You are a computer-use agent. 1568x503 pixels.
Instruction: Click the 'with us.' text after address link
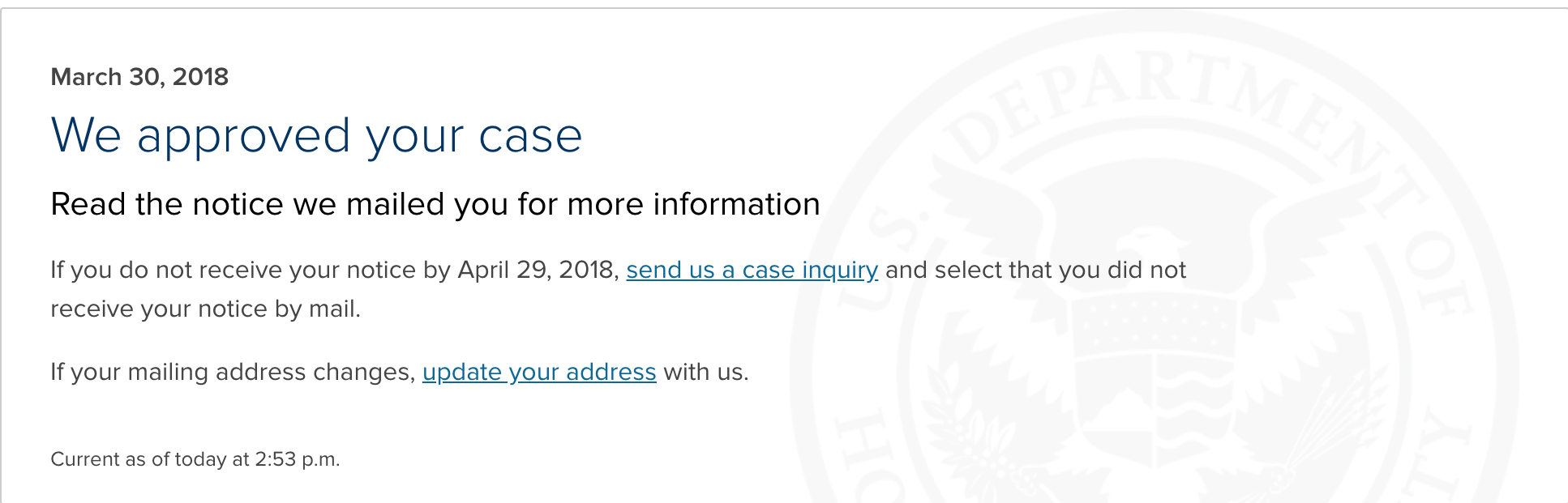pyautogui.click(x=706, y=372)
